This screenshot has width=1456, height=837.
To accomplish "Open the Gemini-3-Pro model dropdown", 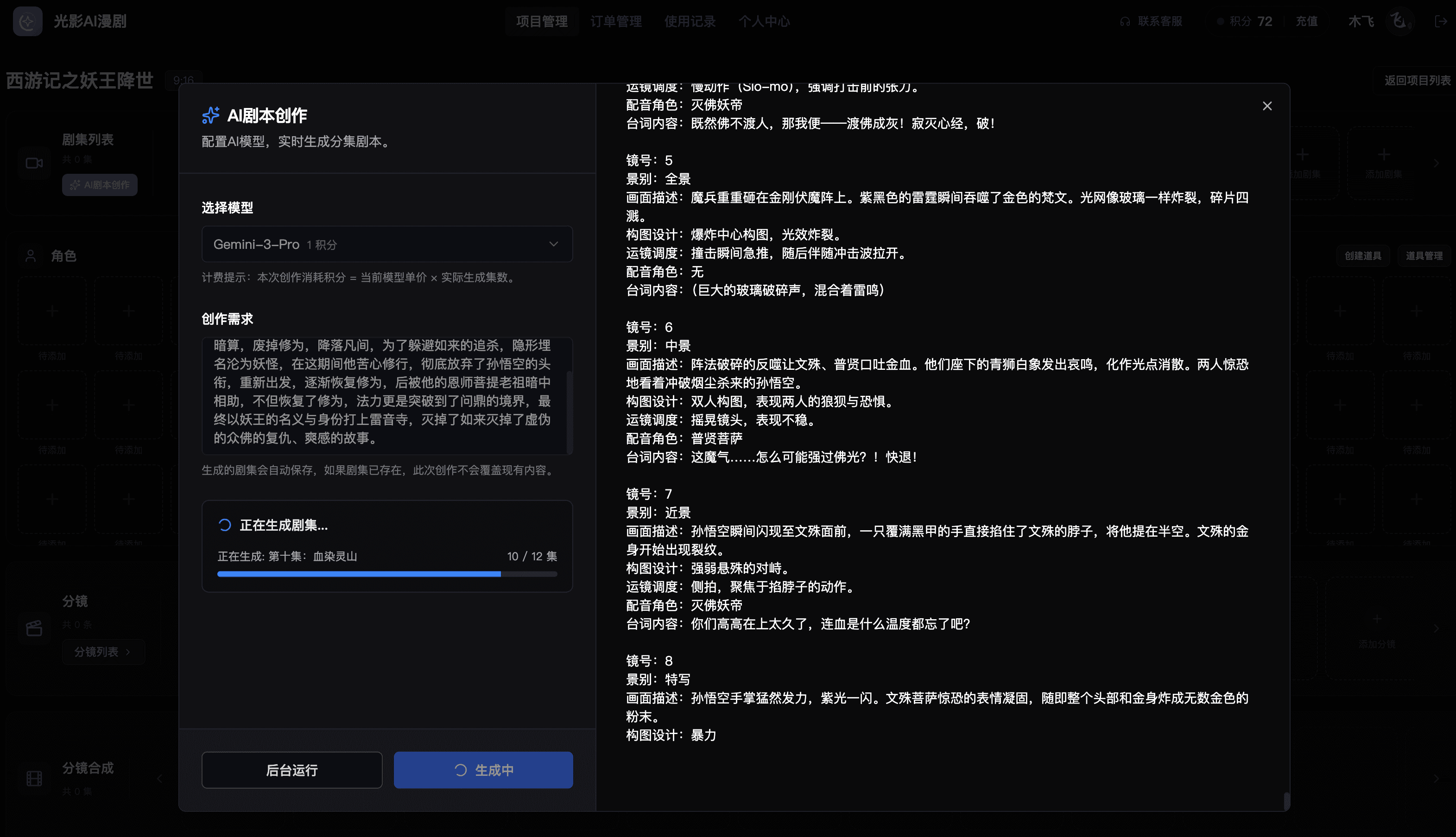I will pos(387,244).
